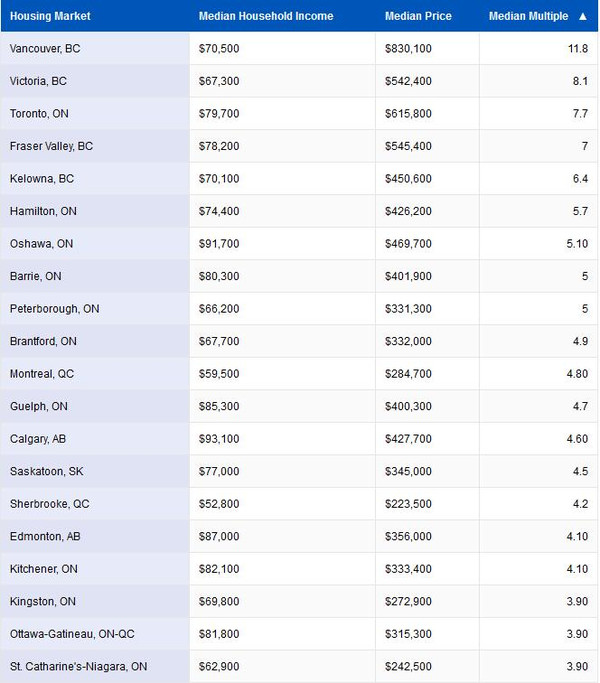Select Oshawa's $91,700 income cell
The image size is (600, 683).
(x=219, y=244)
